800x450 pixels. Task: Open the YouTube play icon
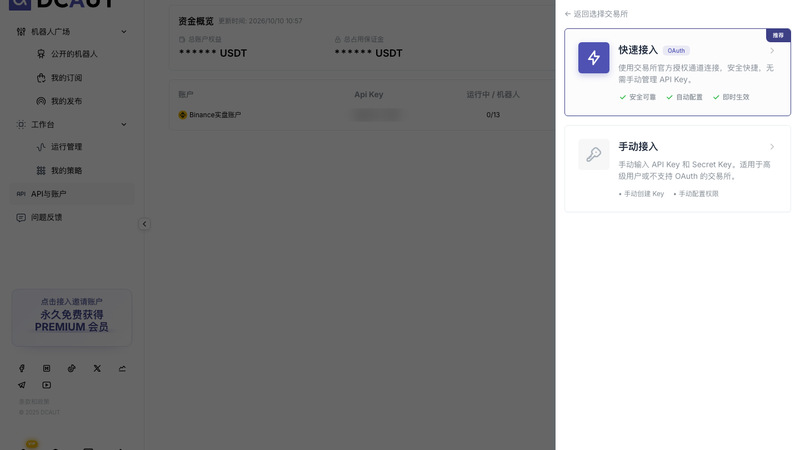point(46,385)
